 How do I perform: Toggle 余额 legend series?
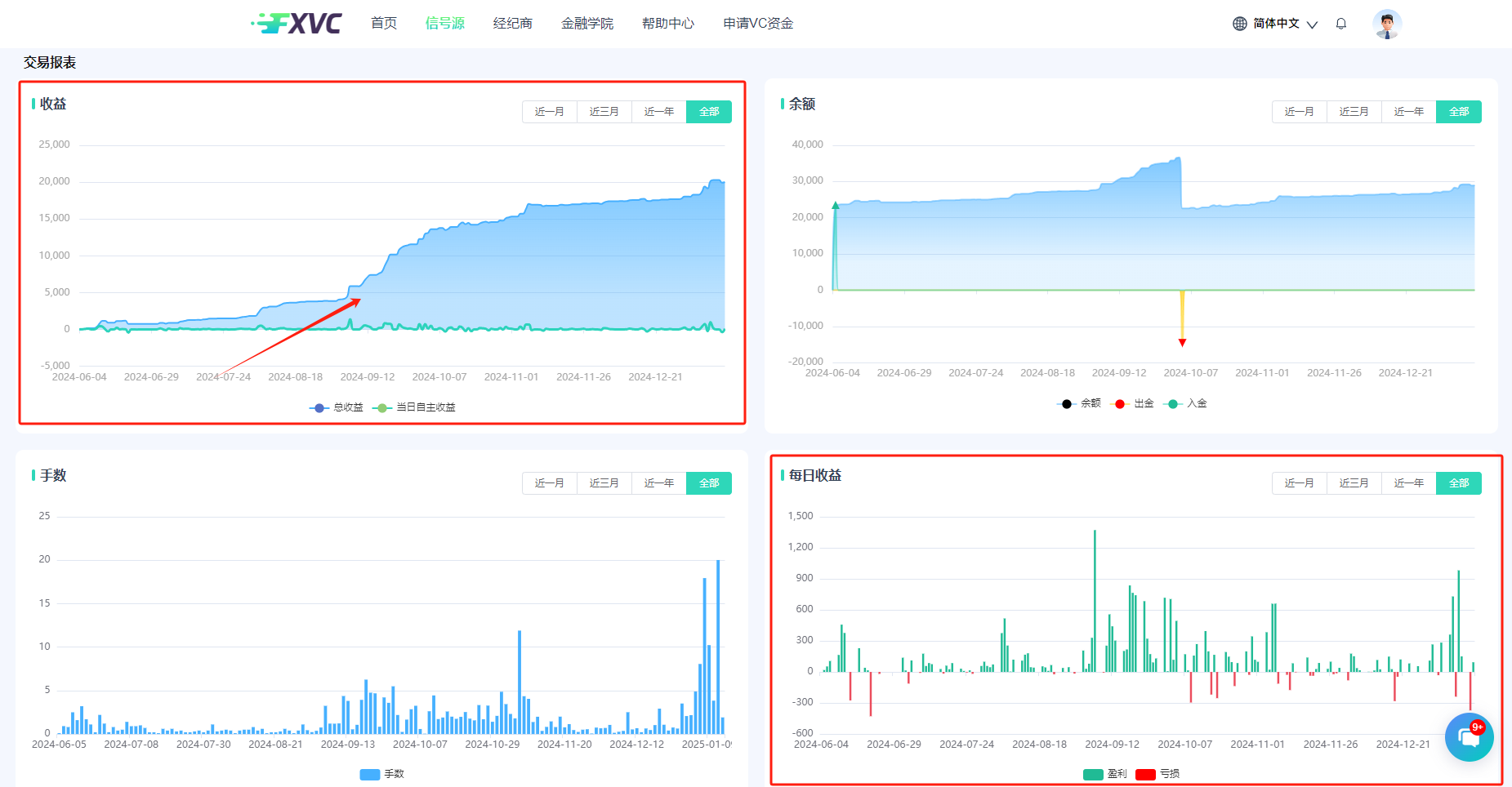tap(1079, 403)
